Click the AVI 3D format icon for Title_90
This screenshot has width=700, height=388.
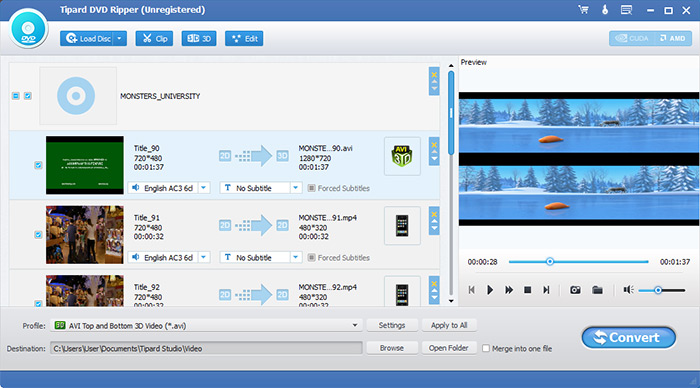tap(402, 156)
